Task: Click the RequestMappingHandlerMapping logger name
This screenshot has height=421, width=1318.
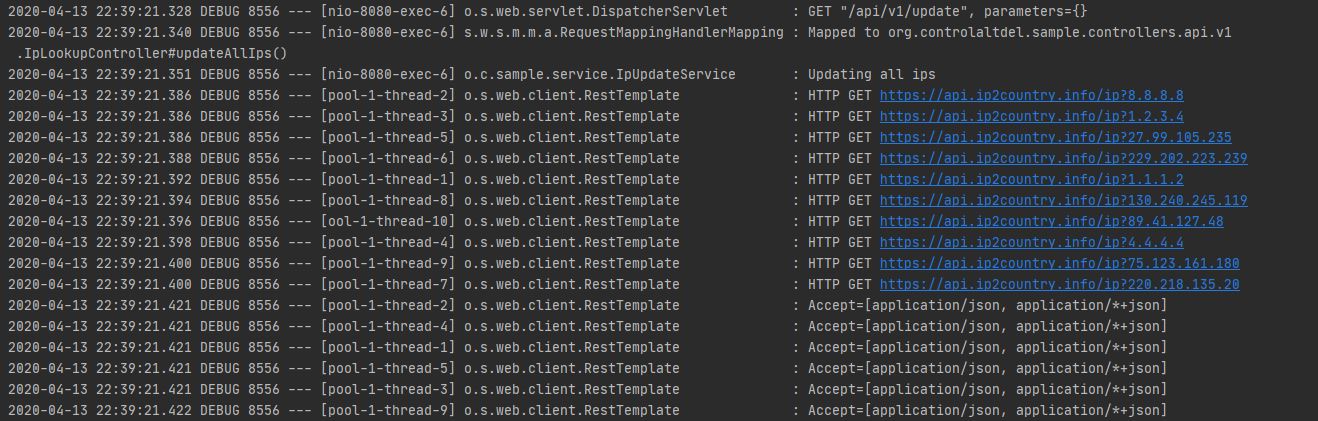Action: (624, 33)
